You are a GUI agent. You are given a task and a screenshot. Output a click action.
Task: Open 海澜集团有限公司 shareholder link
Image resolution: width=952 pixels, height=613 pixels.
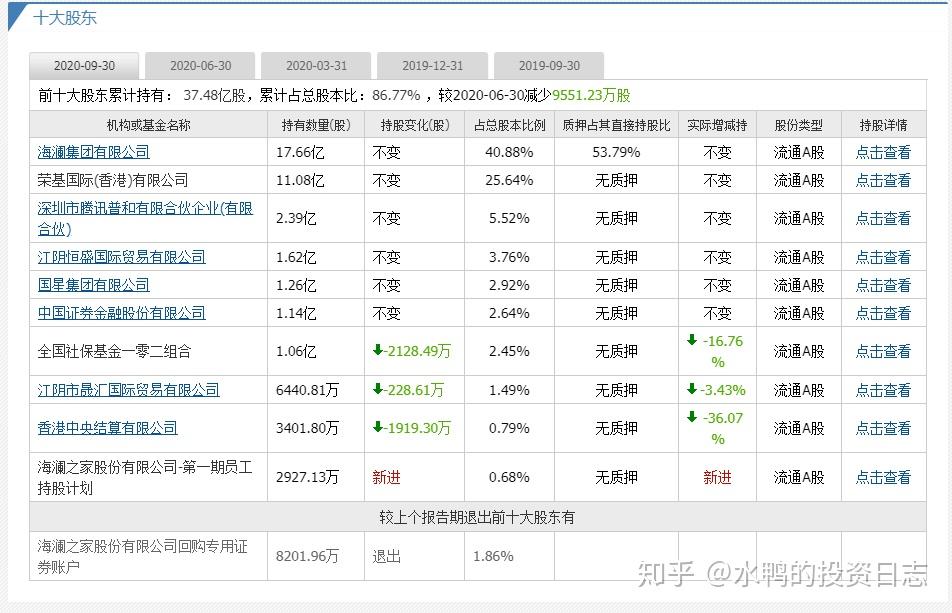pyautogui.click(x=94, y=152)
